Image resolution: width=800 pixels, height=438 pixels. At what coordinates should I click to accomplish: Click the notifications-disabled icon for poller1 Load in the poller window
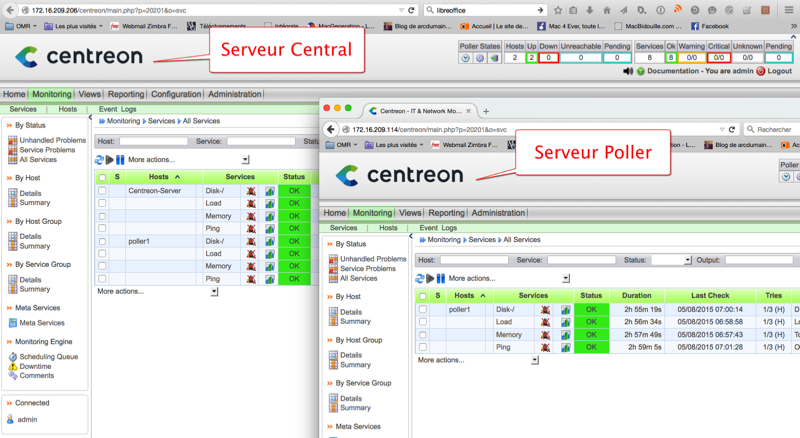pyautogui.click(x=547, y=322)
